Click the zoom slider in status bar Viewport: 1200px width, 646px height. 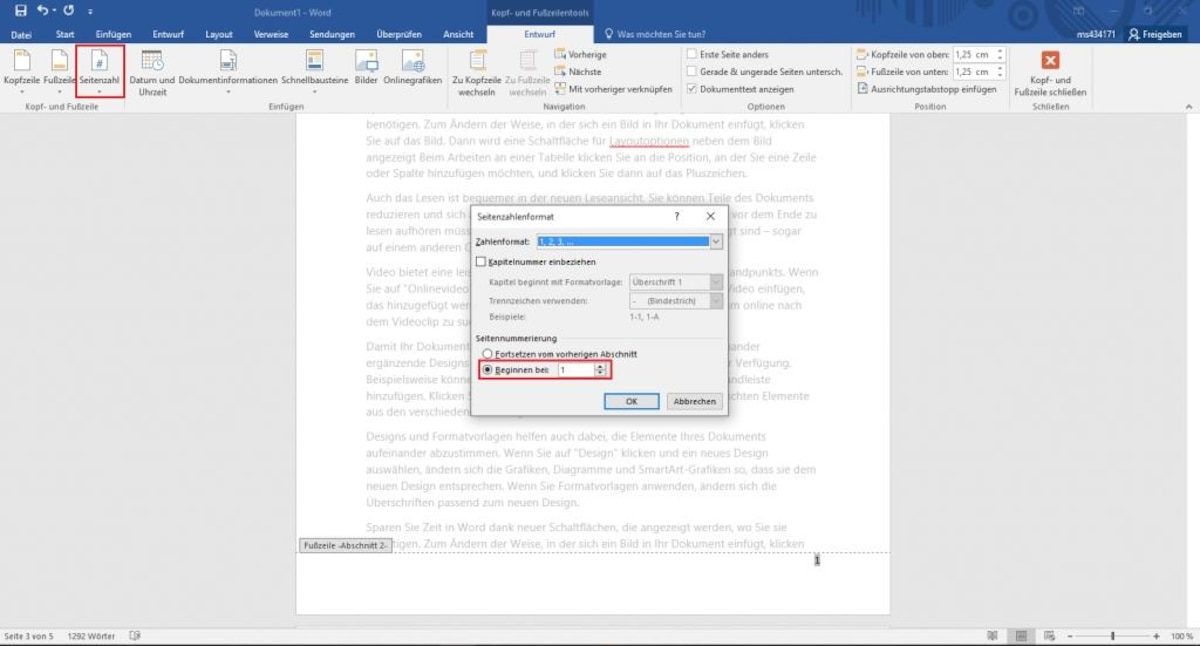coord(1112,636)
